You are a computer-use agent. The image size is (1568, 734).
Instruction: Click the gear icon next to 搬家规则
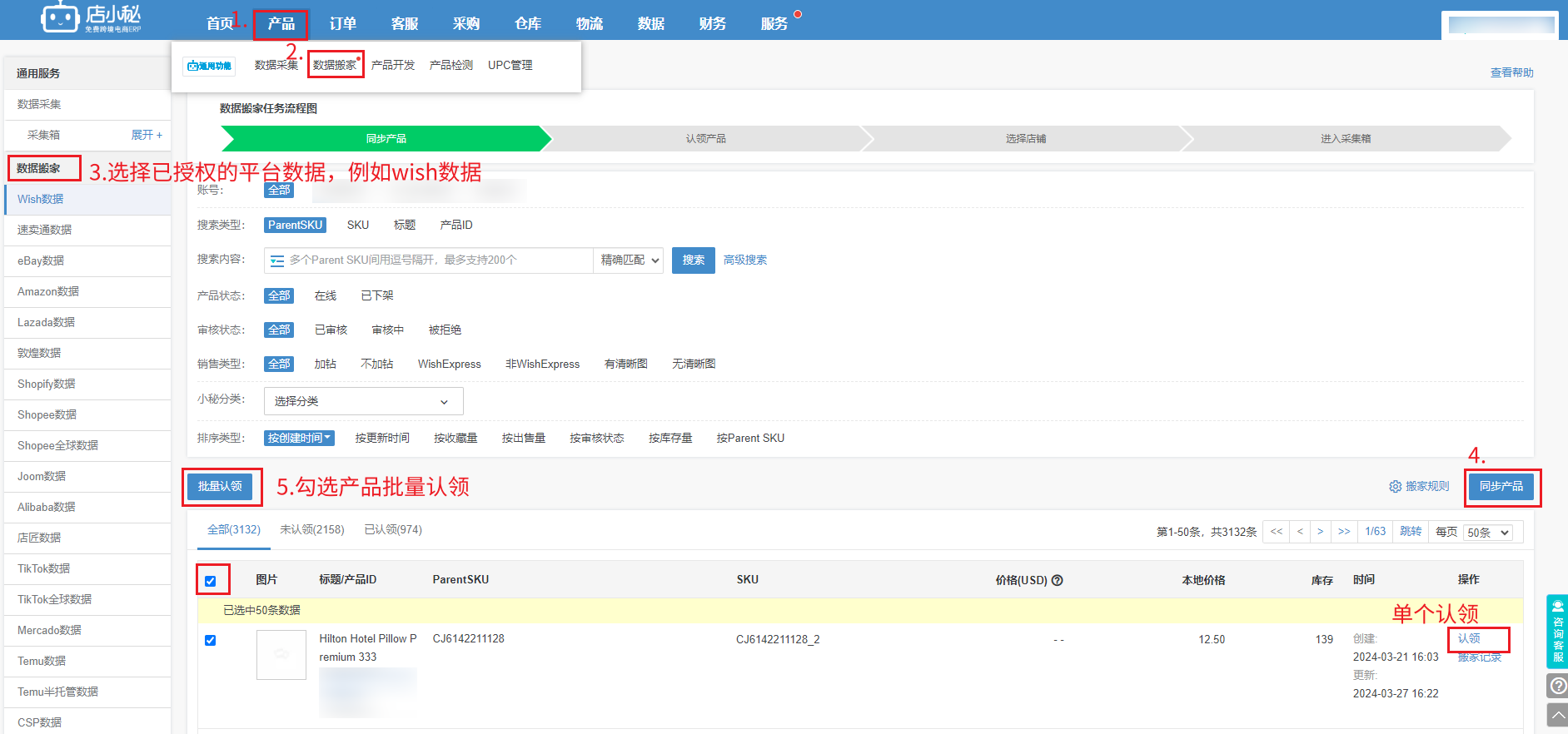1395,487
